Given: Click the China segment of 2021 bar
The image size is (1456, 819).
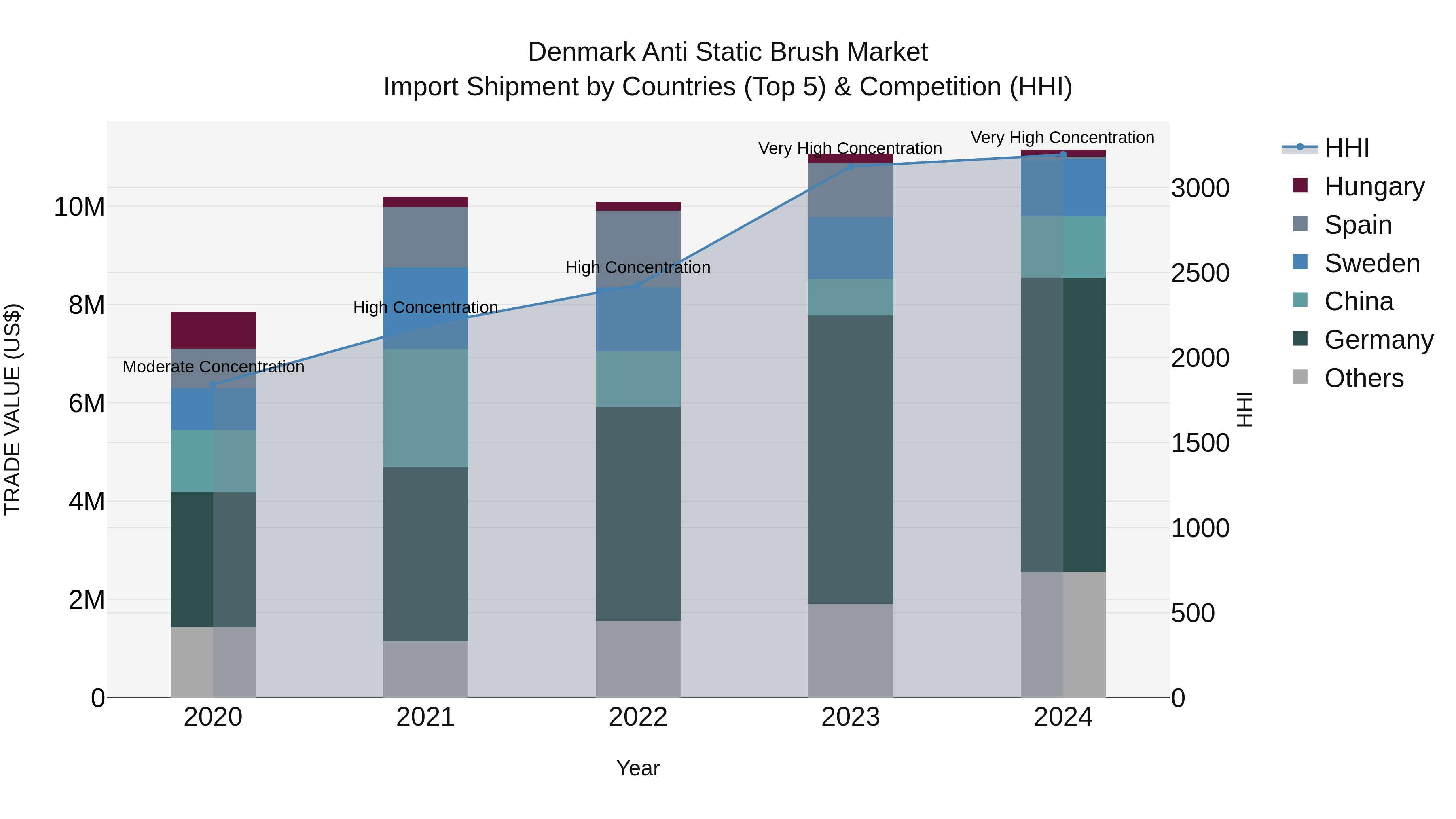Looking at the screenshot, I should (x=425, y=408).
